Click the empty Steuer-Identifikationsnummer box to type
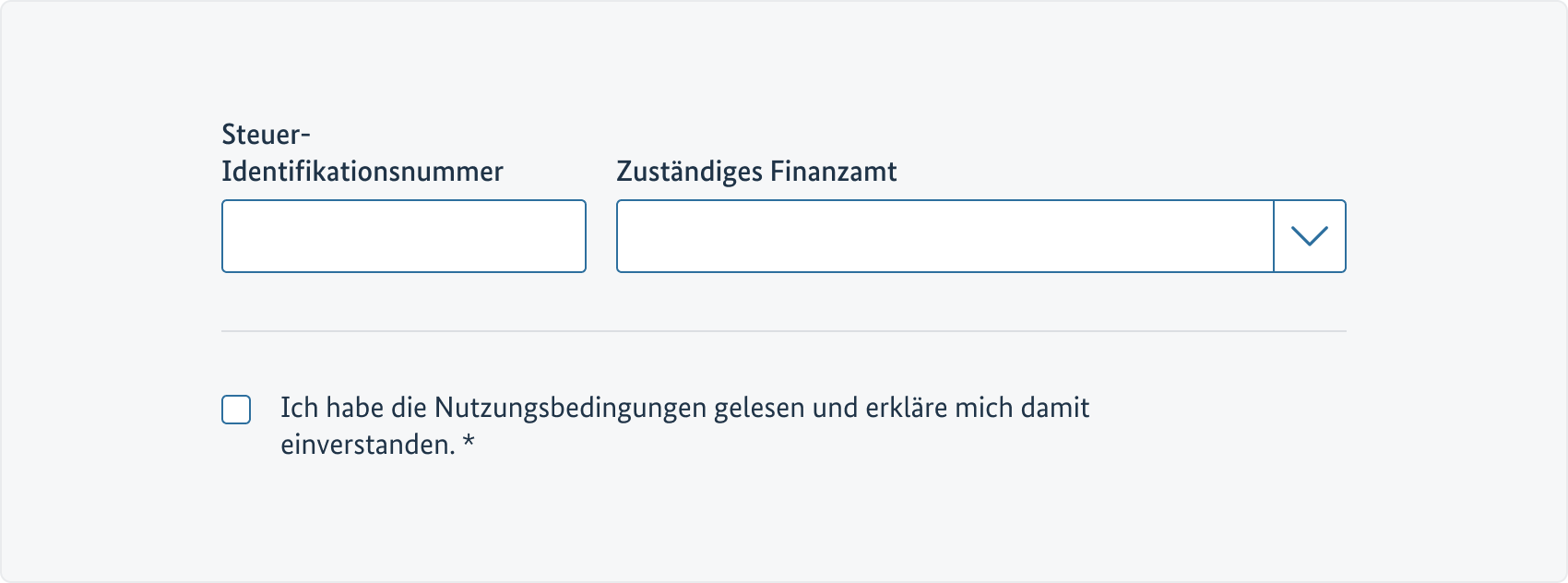Image resolution: width=1568 pixels, height=583 pixels. tap(403, 236)
